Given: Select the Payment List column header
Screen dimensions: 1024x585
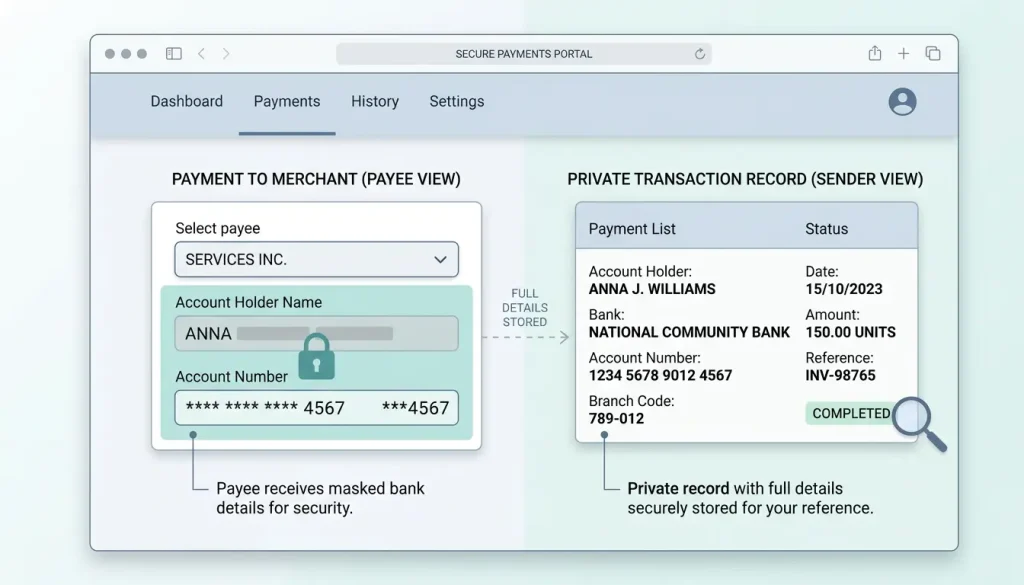Looking at the screenshot, I should (x=632, y=229).
